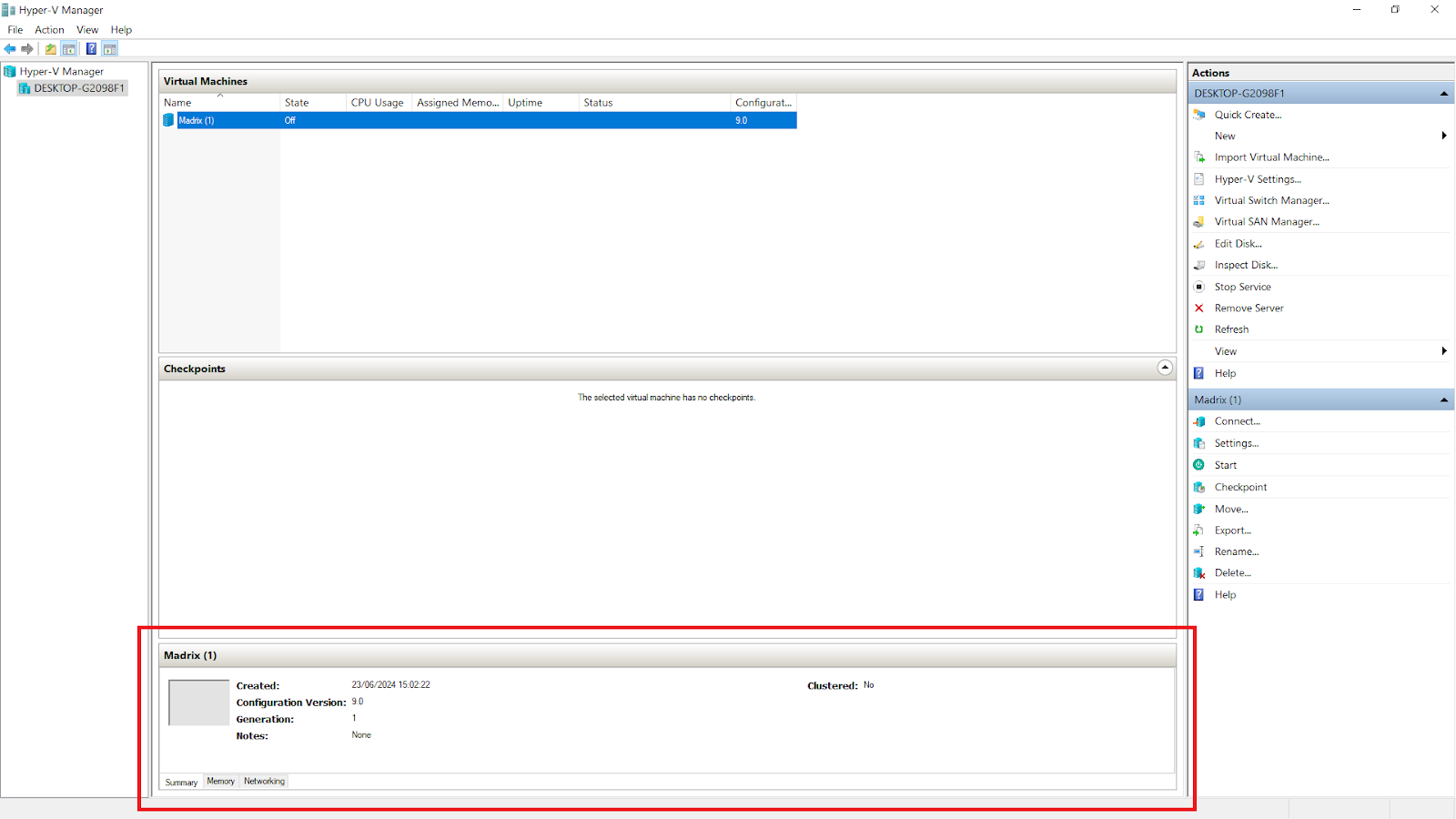Select DESKTOP-G2098F1 server in tree

pyautogui.click(x=79, y=88)
